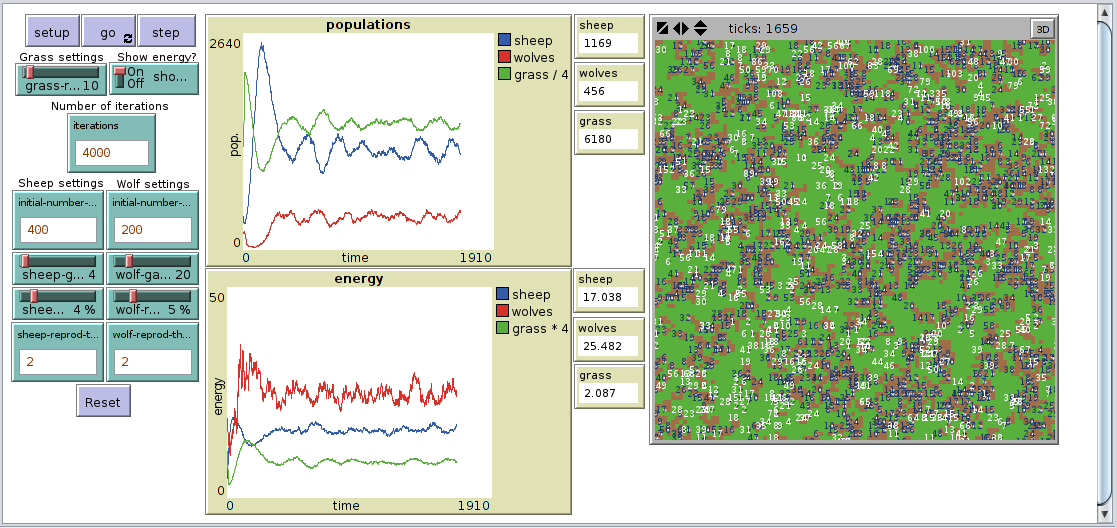This screenshot has height=528, width=1117.
Task: Click the sheep reproduce percentage slider
Action: [x=34, y=296]
